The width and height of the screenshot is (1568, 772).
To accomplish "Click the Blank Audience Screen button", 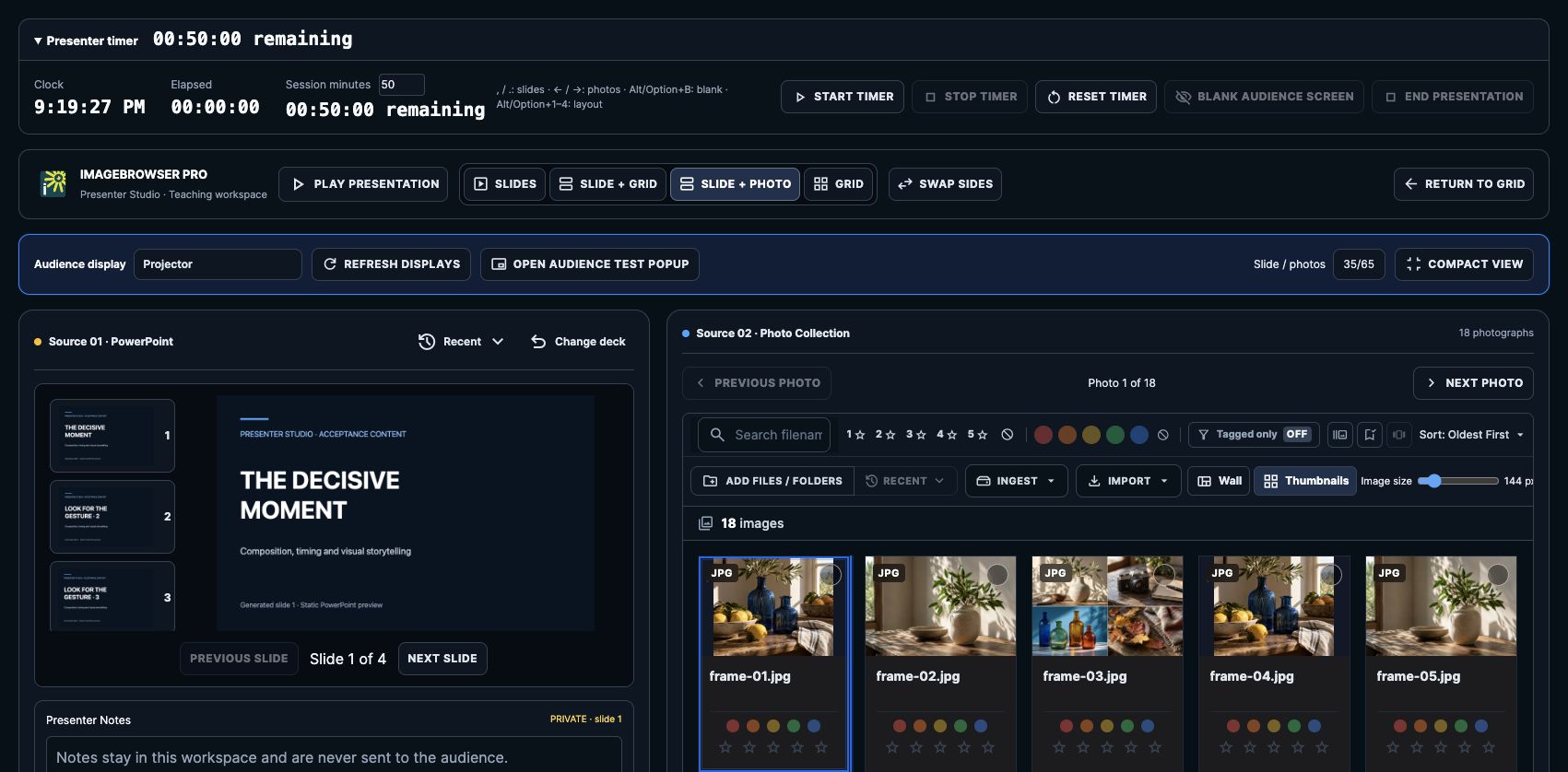I will point(1265,97).
